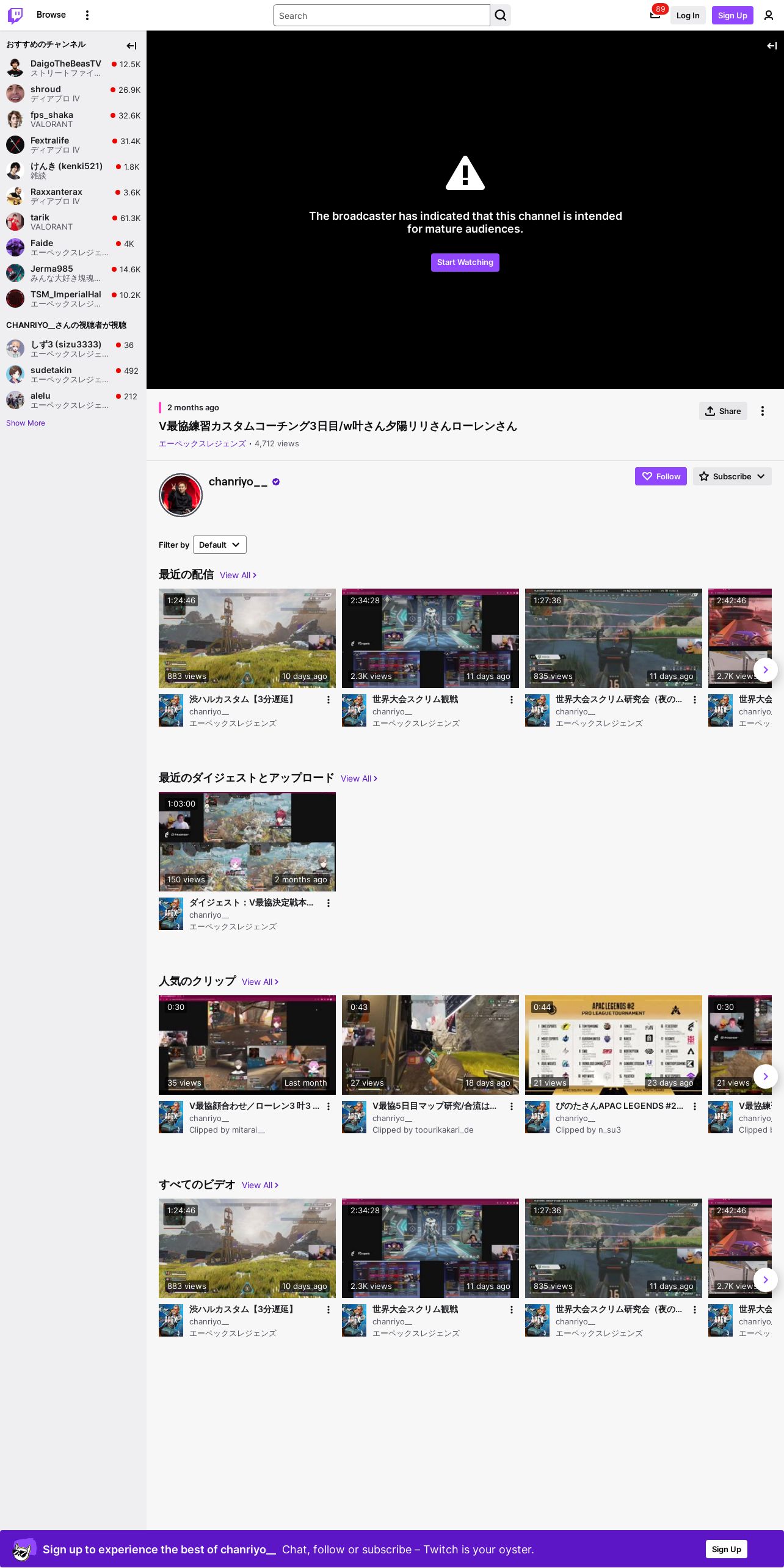Open しず3 (sizu3333) channel in sidebar
The height and width of the screenshot is (1568, 784).
73,349
